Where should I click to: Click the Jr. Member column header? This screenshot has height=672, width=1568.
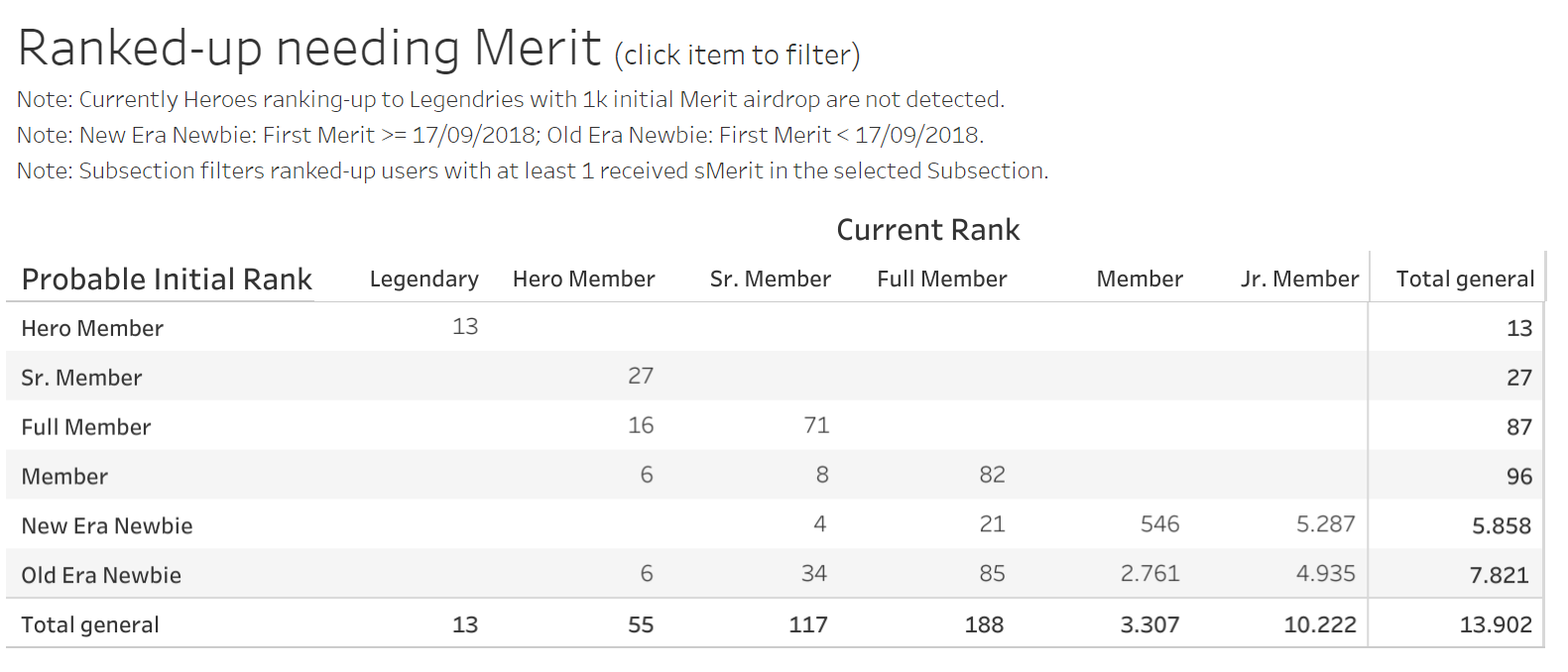click(1299, 280)
